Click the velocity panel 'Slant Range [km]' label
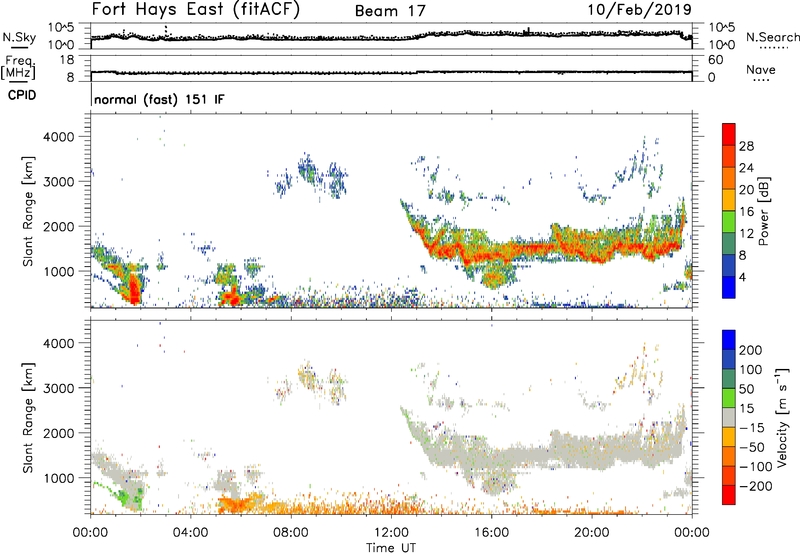This screenshot has width=800, height=554. (x=28, y=417)
